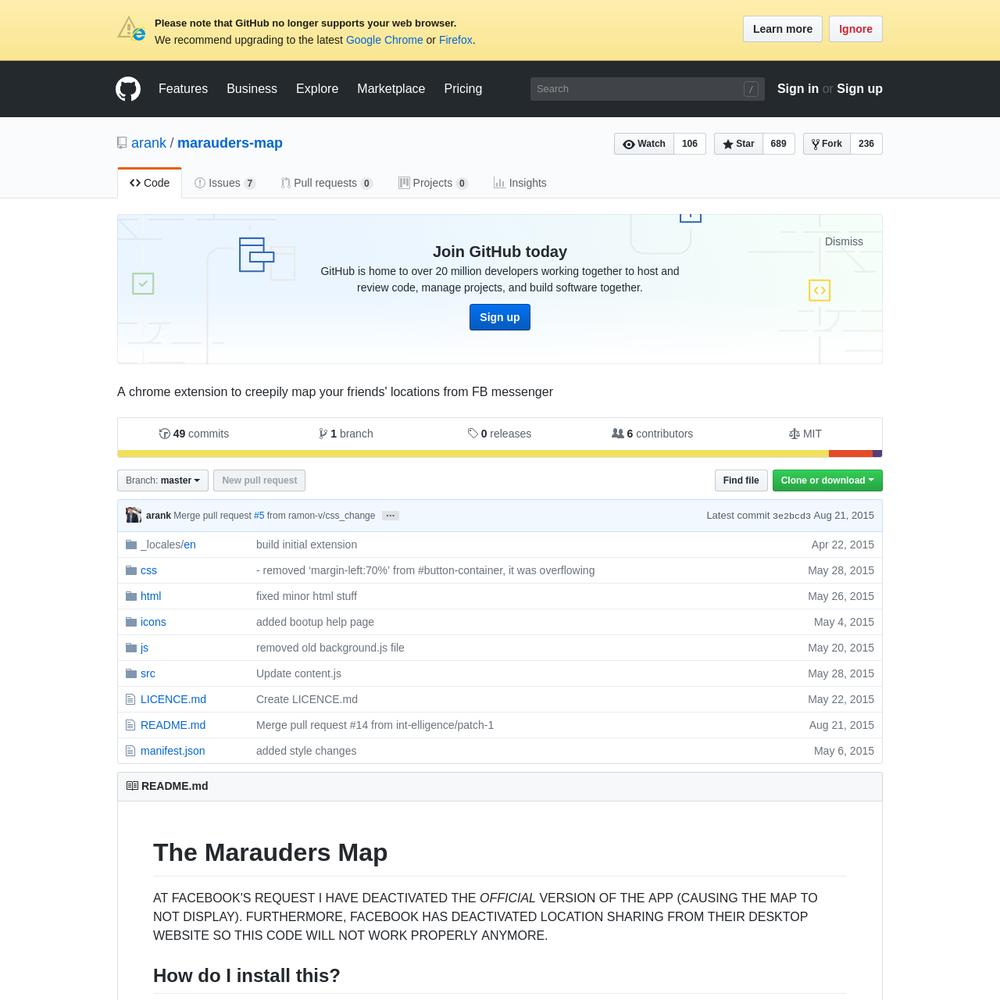Open Marketplace in the top navigation

click(x=391, y=89)
